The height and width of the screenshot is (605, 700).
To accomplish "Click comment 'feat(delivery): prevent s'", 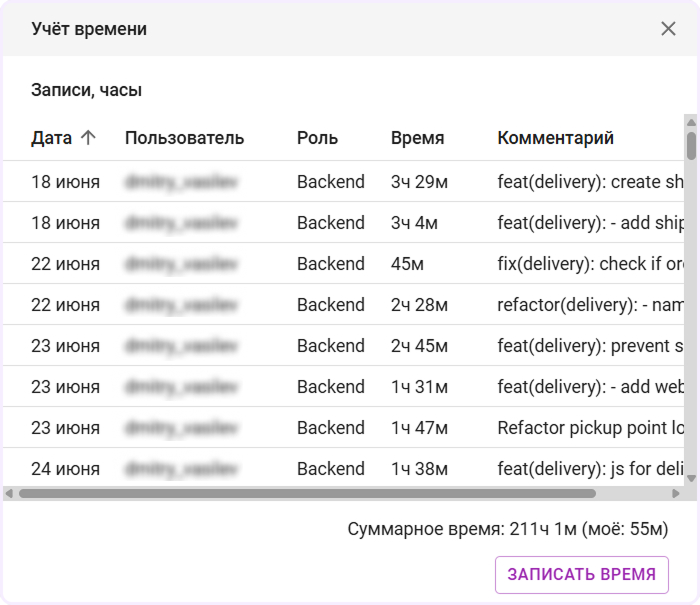I will 590,346.
